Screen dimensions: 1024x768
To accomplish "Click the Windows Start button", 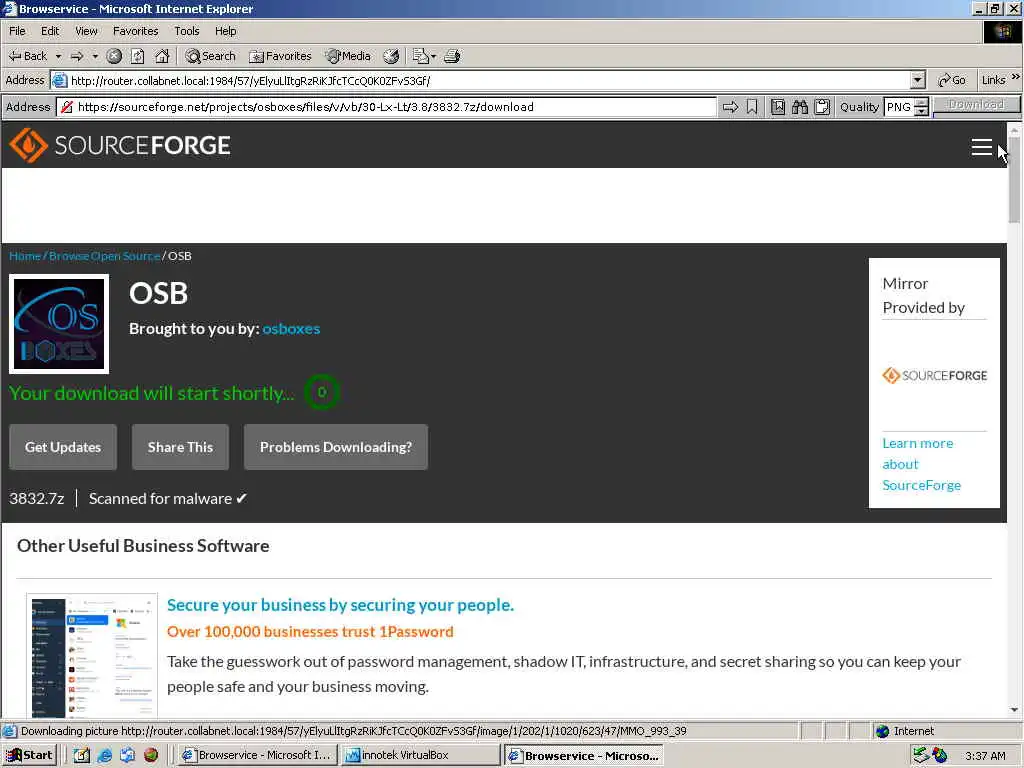I will [x=29, y=756].
